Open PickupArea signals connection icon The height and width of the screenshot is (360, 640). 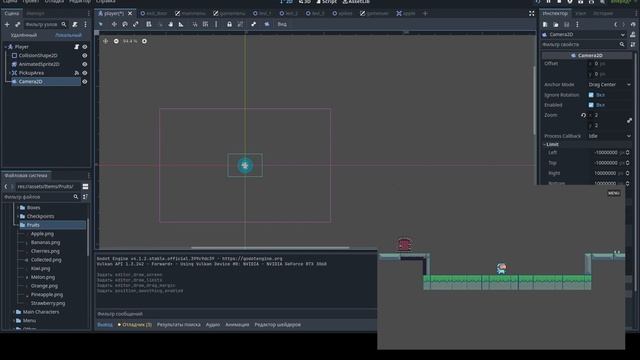tap(76, 73)
